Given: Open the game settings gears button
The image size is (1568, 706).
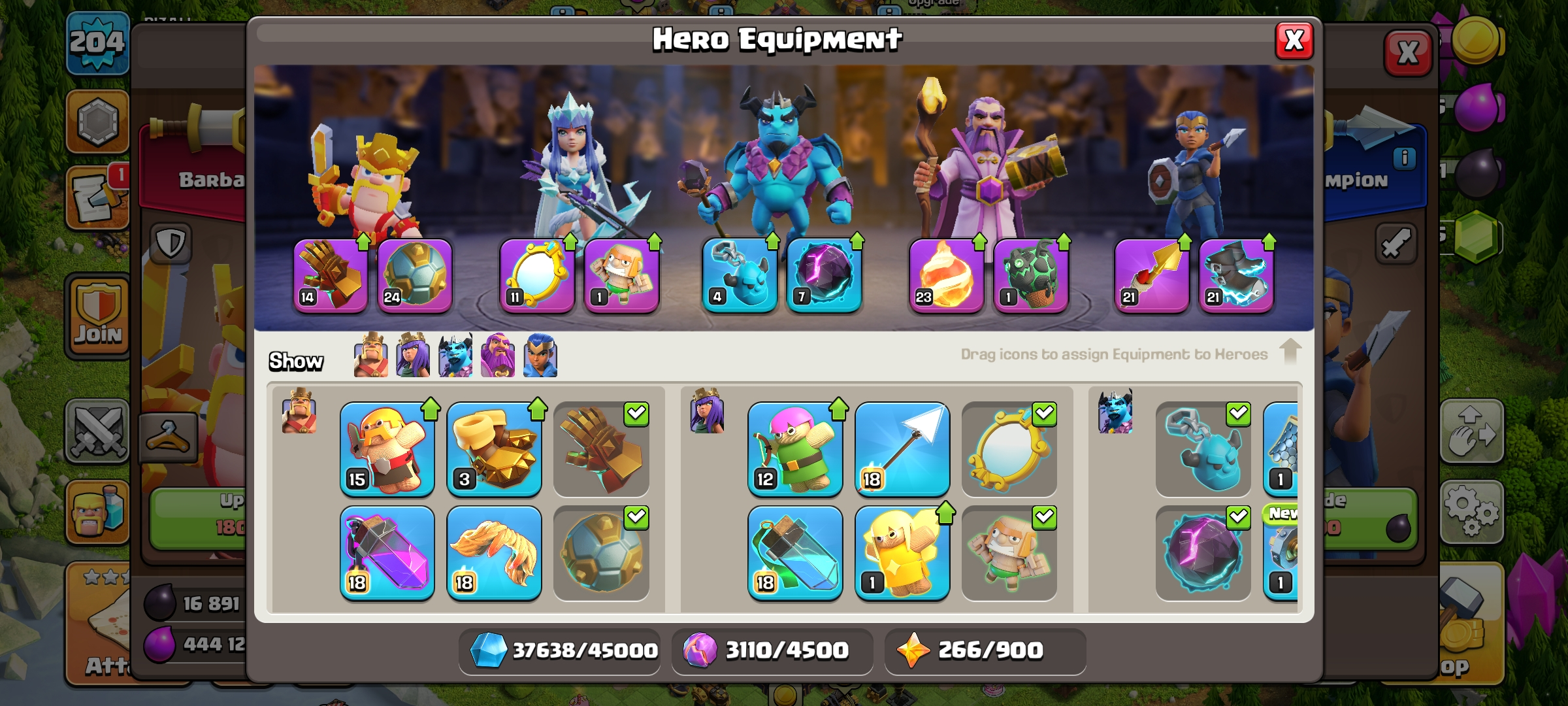Looking at the screenshot, I should tap(1472, 511).
